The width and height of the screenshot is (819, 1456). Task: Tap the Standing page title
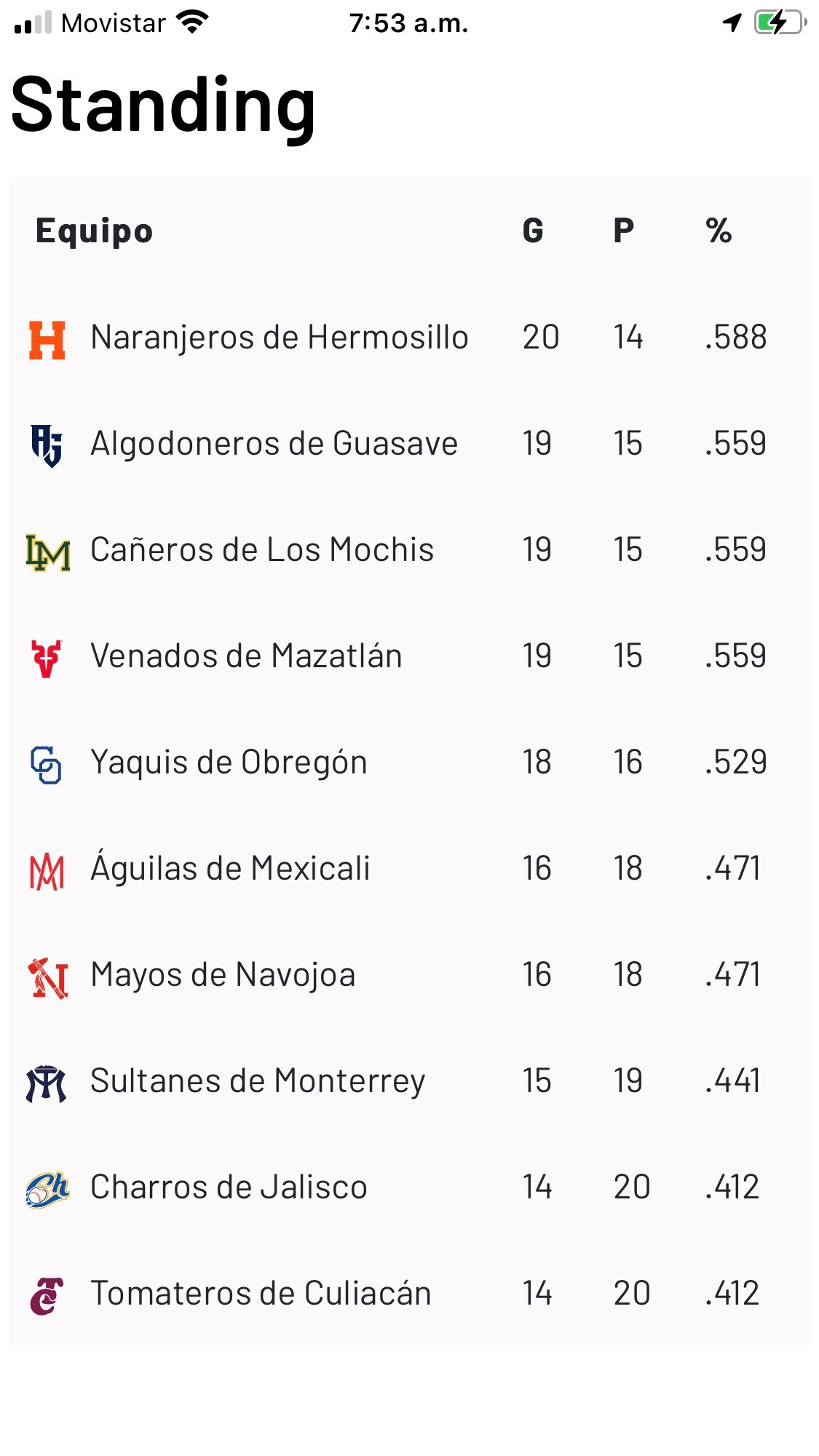pyautogui.click(x=164, y=106)
